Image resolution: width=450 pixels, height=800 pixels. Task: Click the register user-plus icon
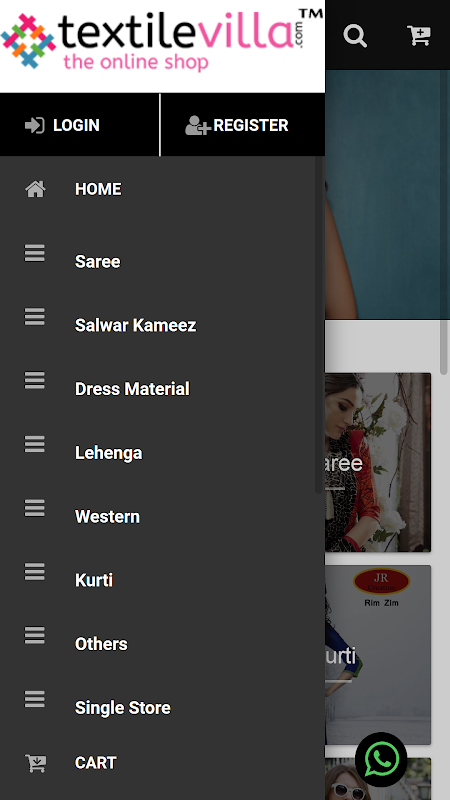click(x=197, y=125)
